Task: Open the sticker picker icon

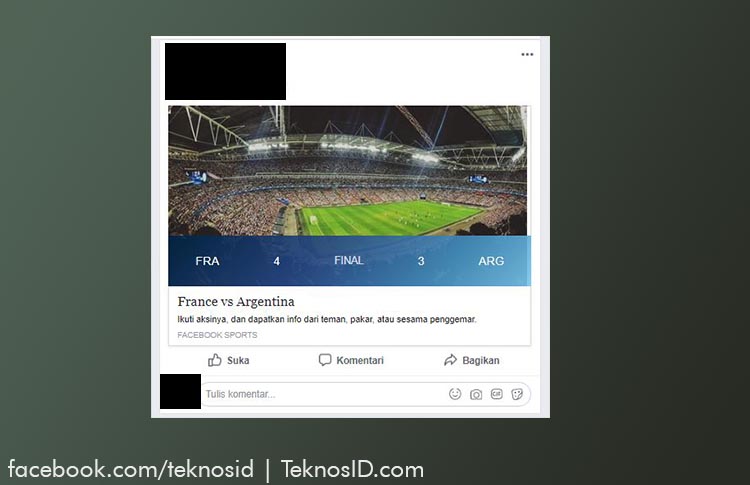Action: tap(517, 394)
